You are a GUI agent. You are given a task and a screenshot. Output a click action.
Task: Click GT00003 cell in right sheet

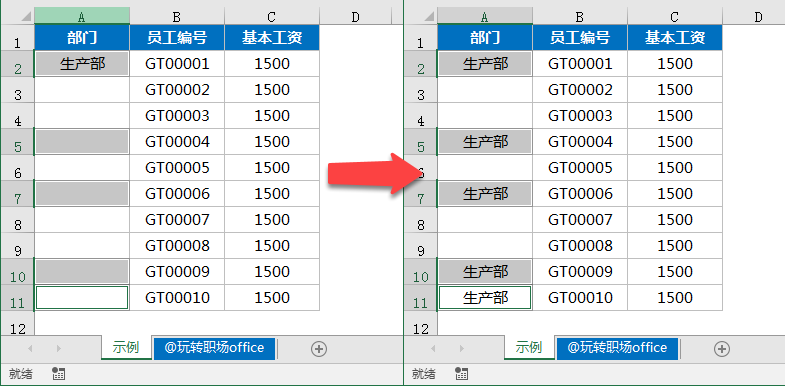pyautogui.click(x=580, y=116)
